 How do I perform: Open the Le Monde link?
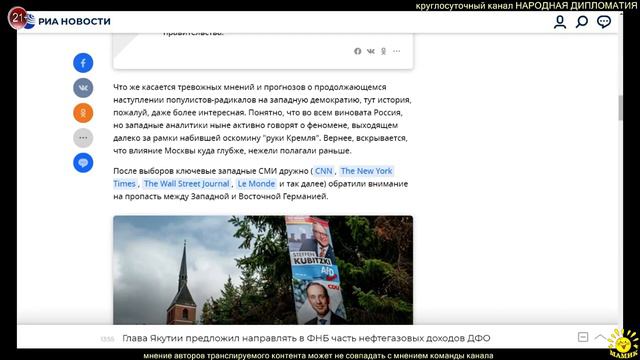click(x=256, y=184)
